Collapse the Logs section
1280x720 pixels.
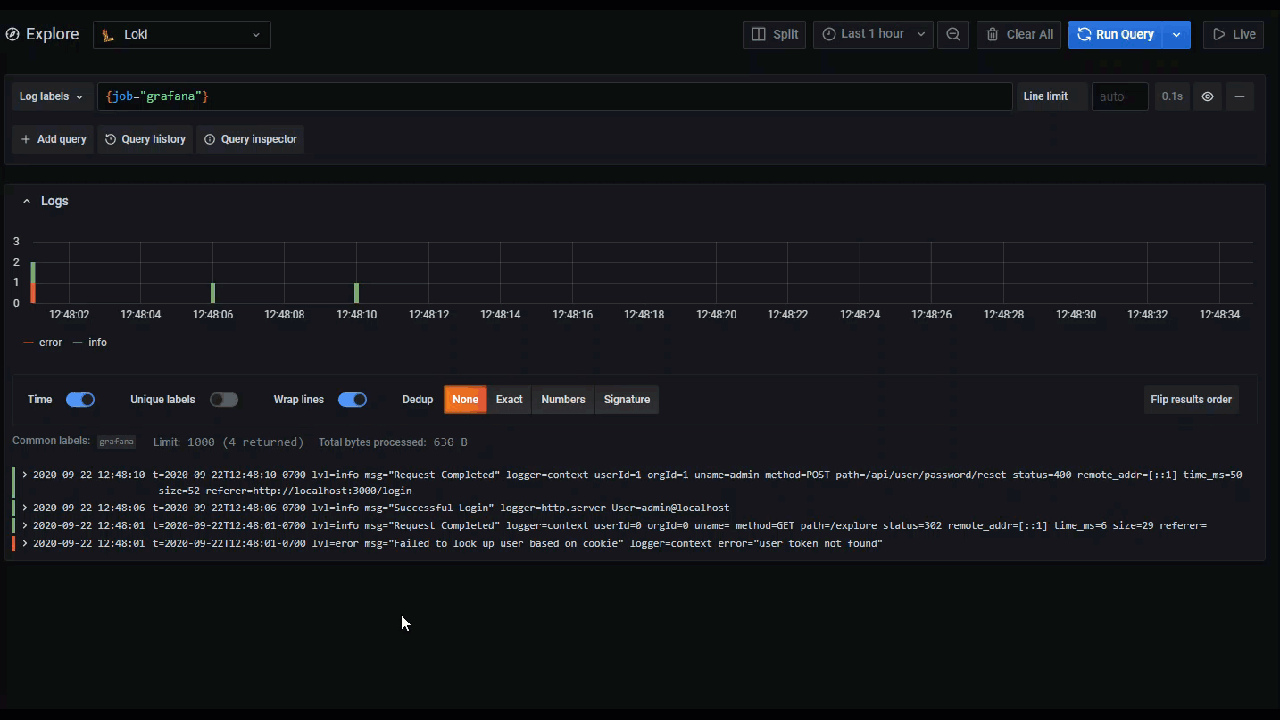[x=27, y=200]
